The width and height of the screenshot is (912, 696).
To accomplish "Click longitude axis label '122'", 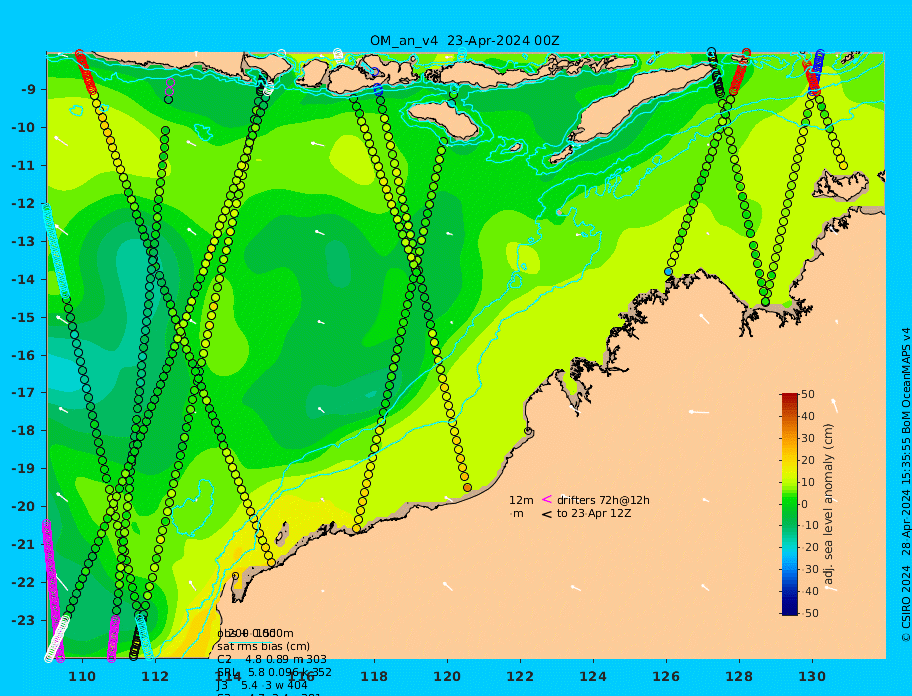I will click(x=520, y=677).
